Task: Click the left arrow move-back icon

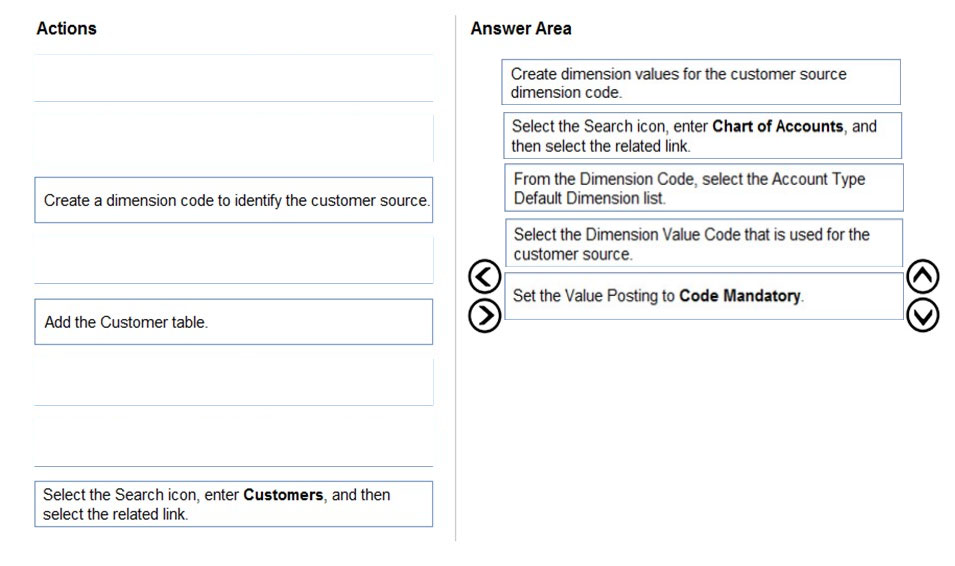Action: pos(484,277)
